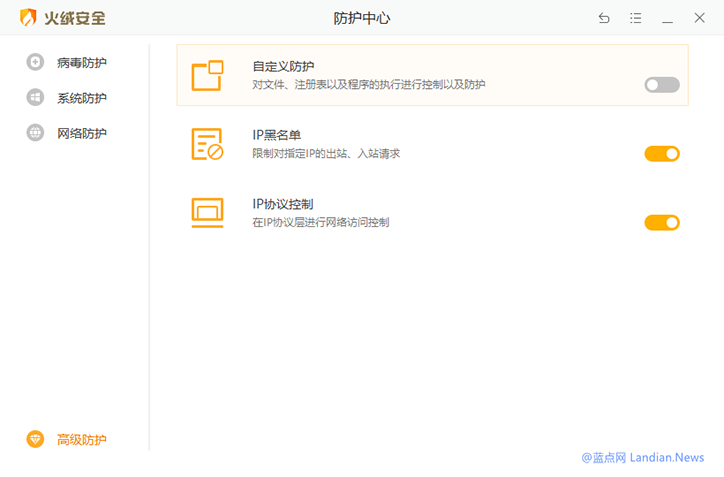
Task: Click the IP协议控制 monitor icon
Action: (x=207, y=212)
